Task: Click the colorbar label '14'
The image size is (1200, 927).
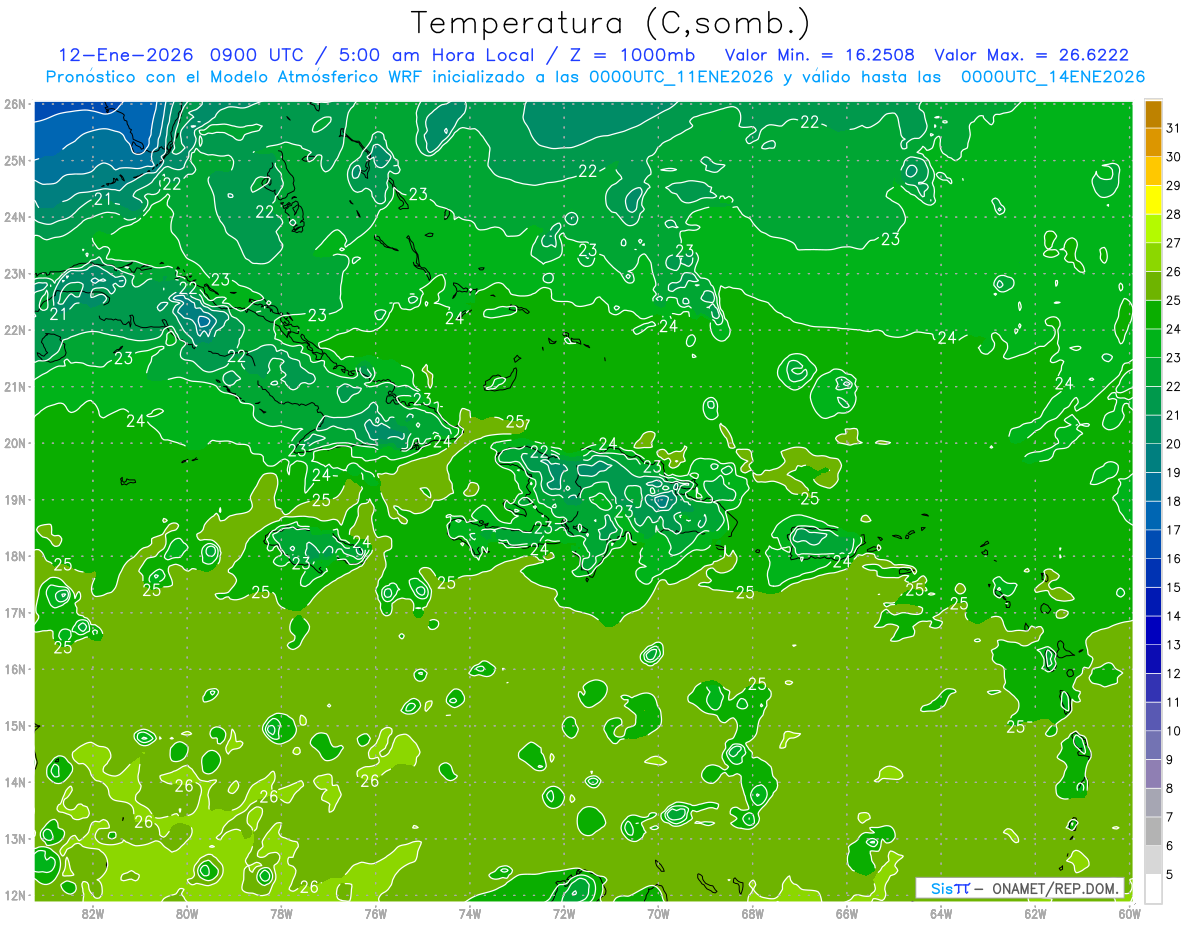Action: [1174, 616]
